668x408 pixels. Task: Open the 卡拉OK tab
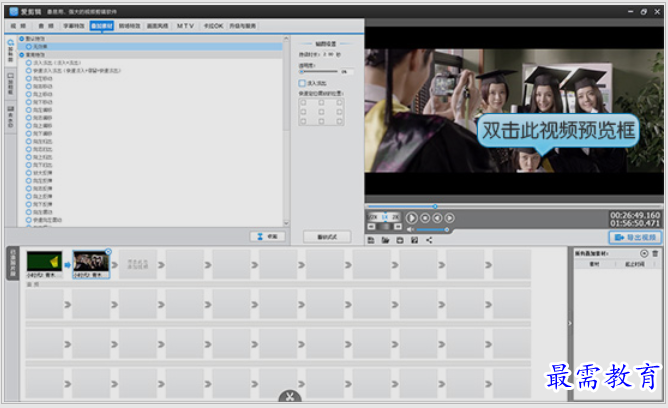tap(213, 26)
